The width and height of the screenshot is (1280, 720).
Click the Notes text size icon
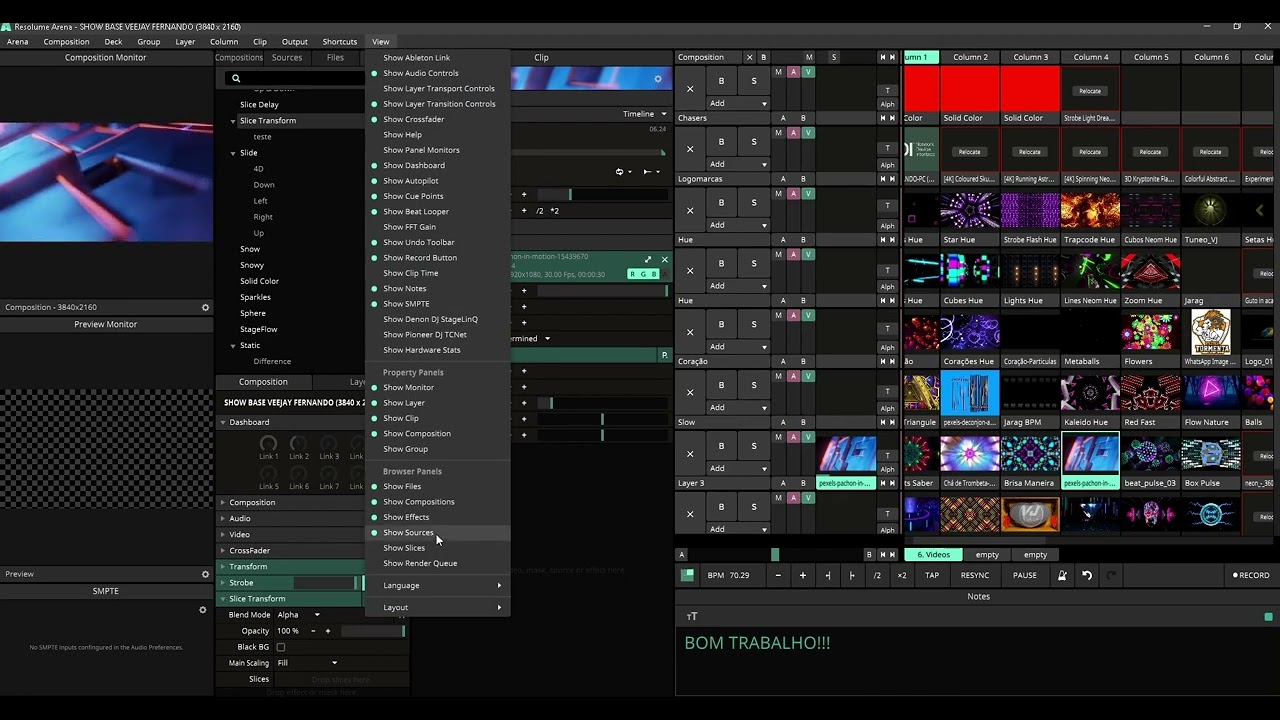click(x=692, y=617)
